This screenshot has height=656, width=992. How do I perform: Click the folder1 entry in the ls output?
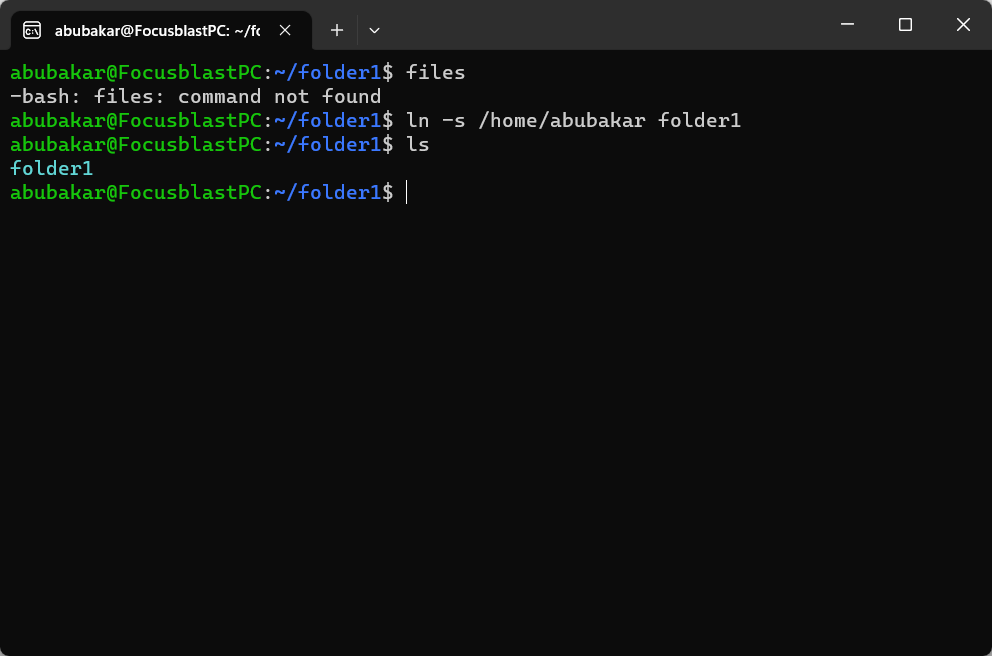click(50, 168)
